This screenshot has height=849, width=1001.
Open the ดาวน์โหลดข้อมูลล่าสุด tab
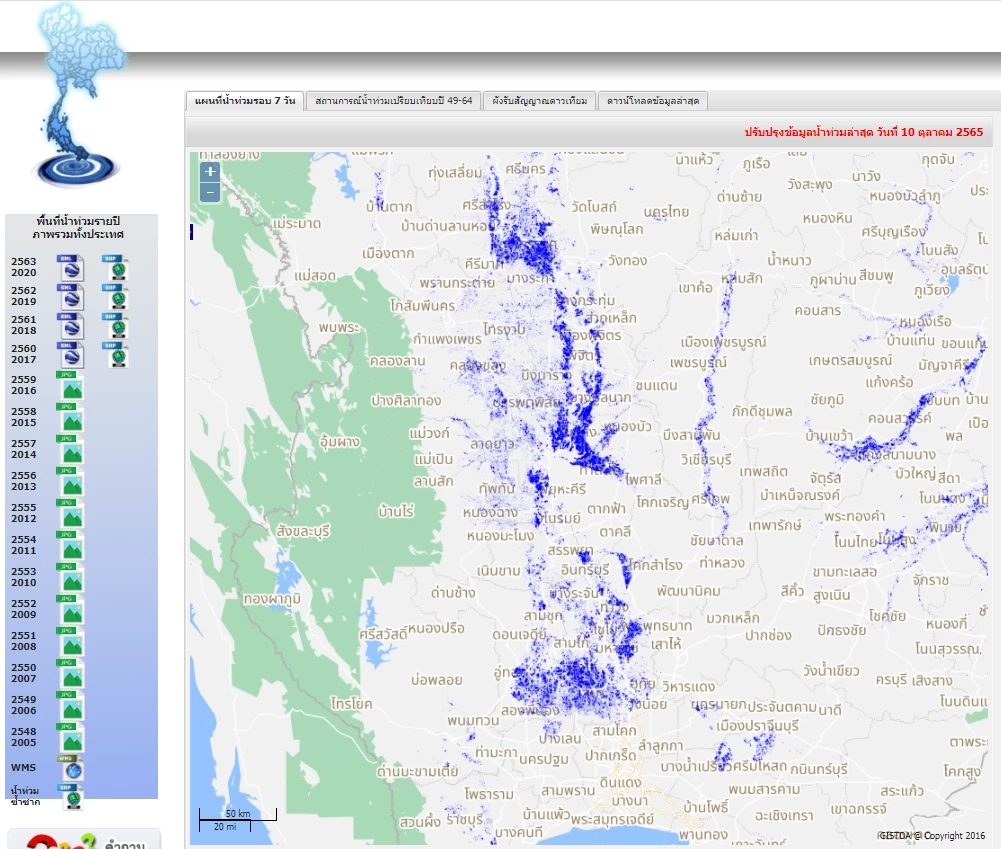(x=652, y=102)
